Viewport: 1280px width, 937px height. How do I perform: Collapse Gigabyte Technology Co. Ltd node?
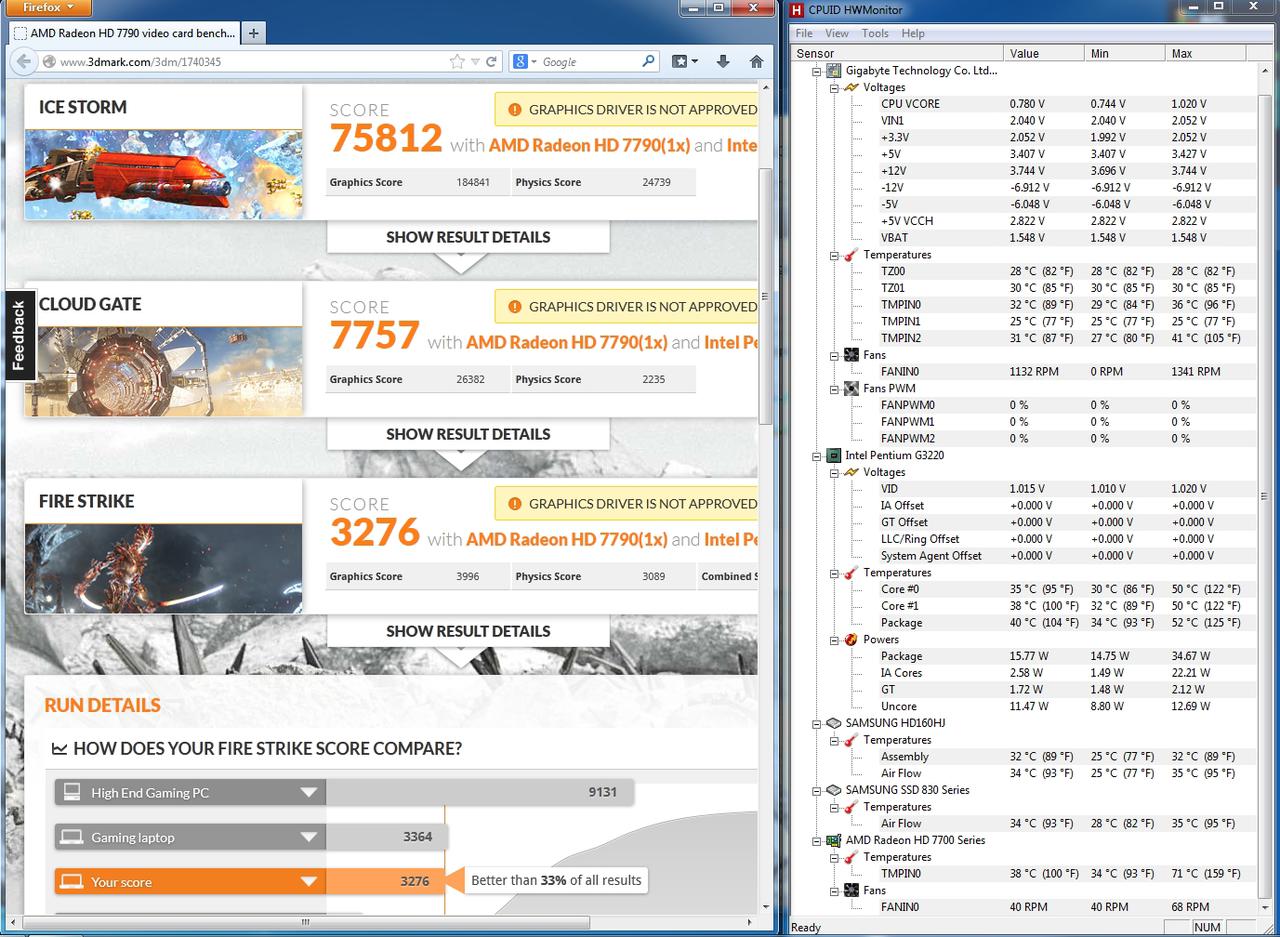click(817, 71)
